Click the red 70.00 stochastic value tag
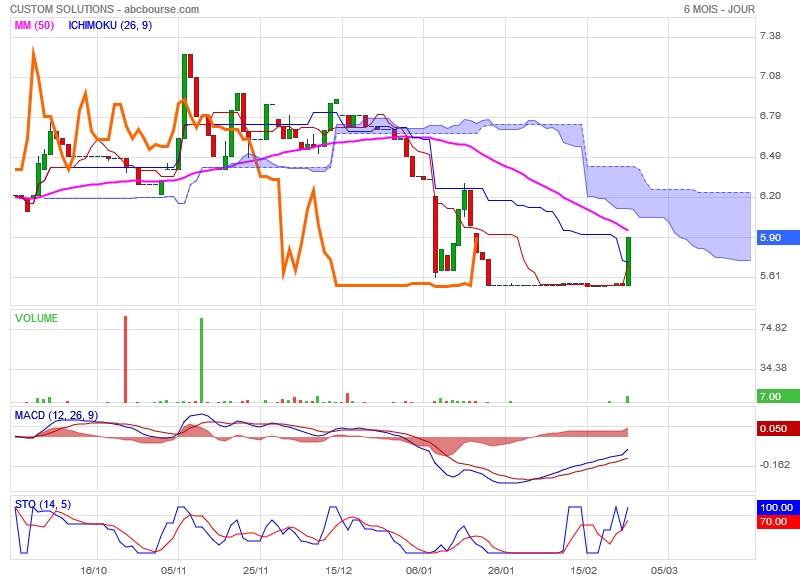 (x=778, y=521)
